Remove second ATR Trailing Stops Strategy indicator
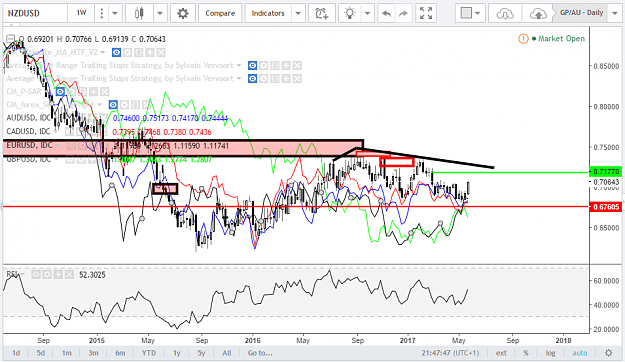 click(x=297, y=79)
